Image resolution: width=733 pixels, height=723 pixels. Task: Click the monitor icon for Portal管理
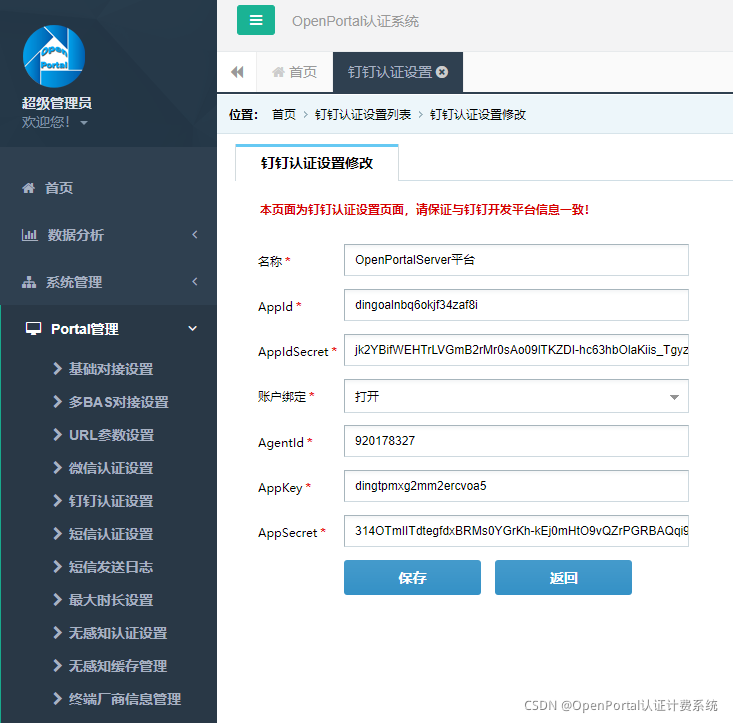[34, 329]
